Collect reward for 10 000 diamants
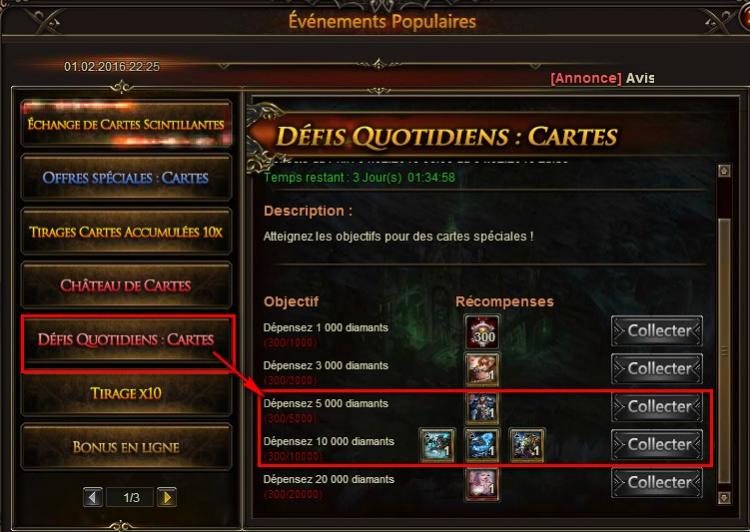The image size is (750, 532). [657, 444]
